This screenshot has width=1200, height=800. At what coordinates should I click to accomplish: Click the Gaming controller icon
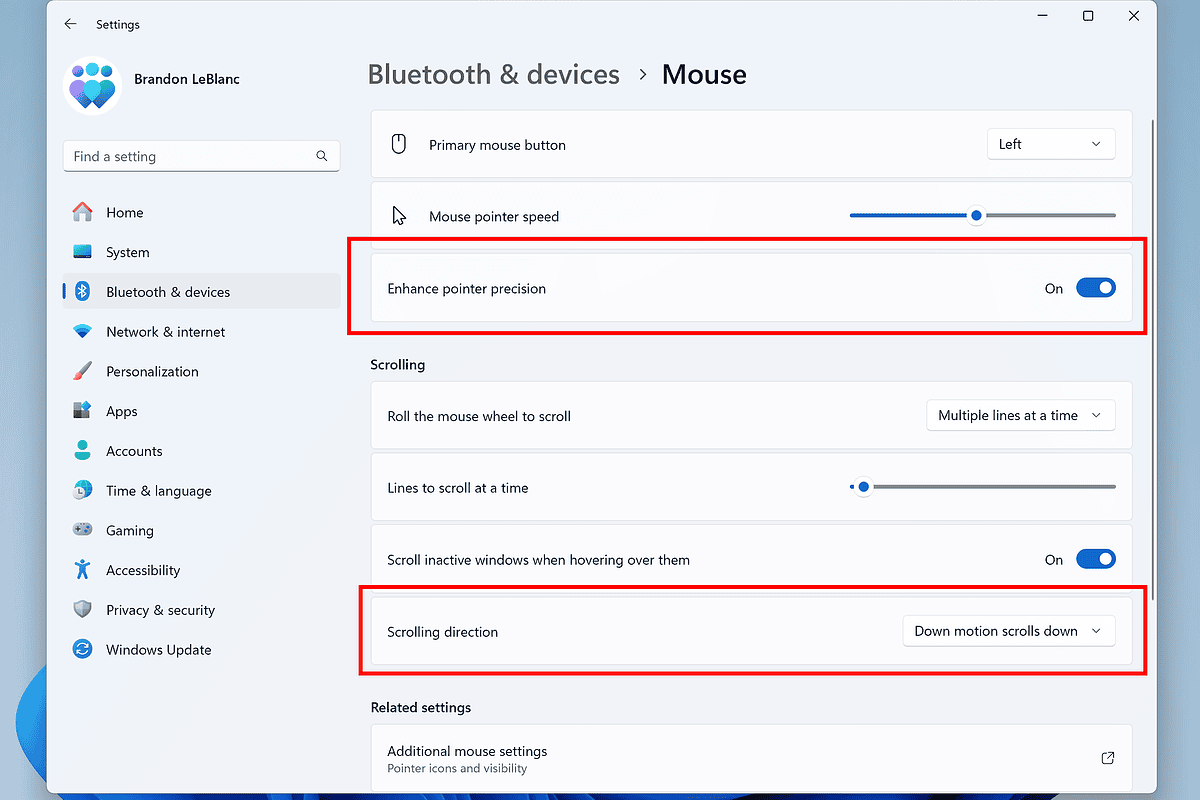click(83, 530)
